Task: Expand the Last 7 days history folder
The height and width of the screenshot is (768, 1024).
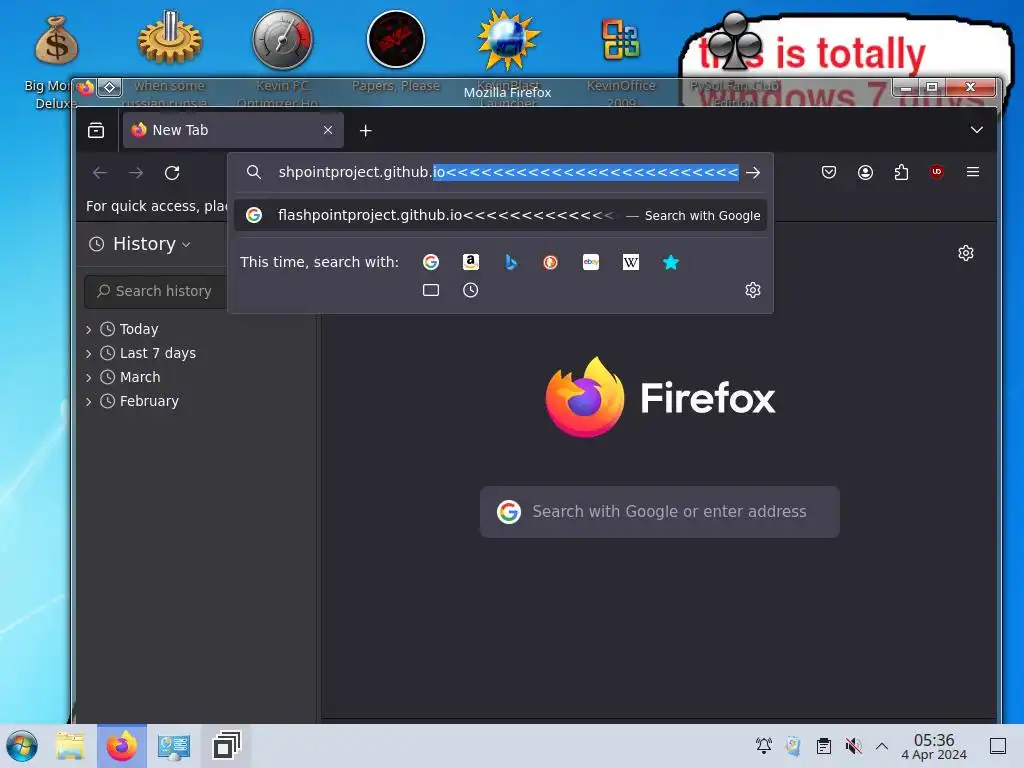Action: pyautogui.click(x=89, y=353)
